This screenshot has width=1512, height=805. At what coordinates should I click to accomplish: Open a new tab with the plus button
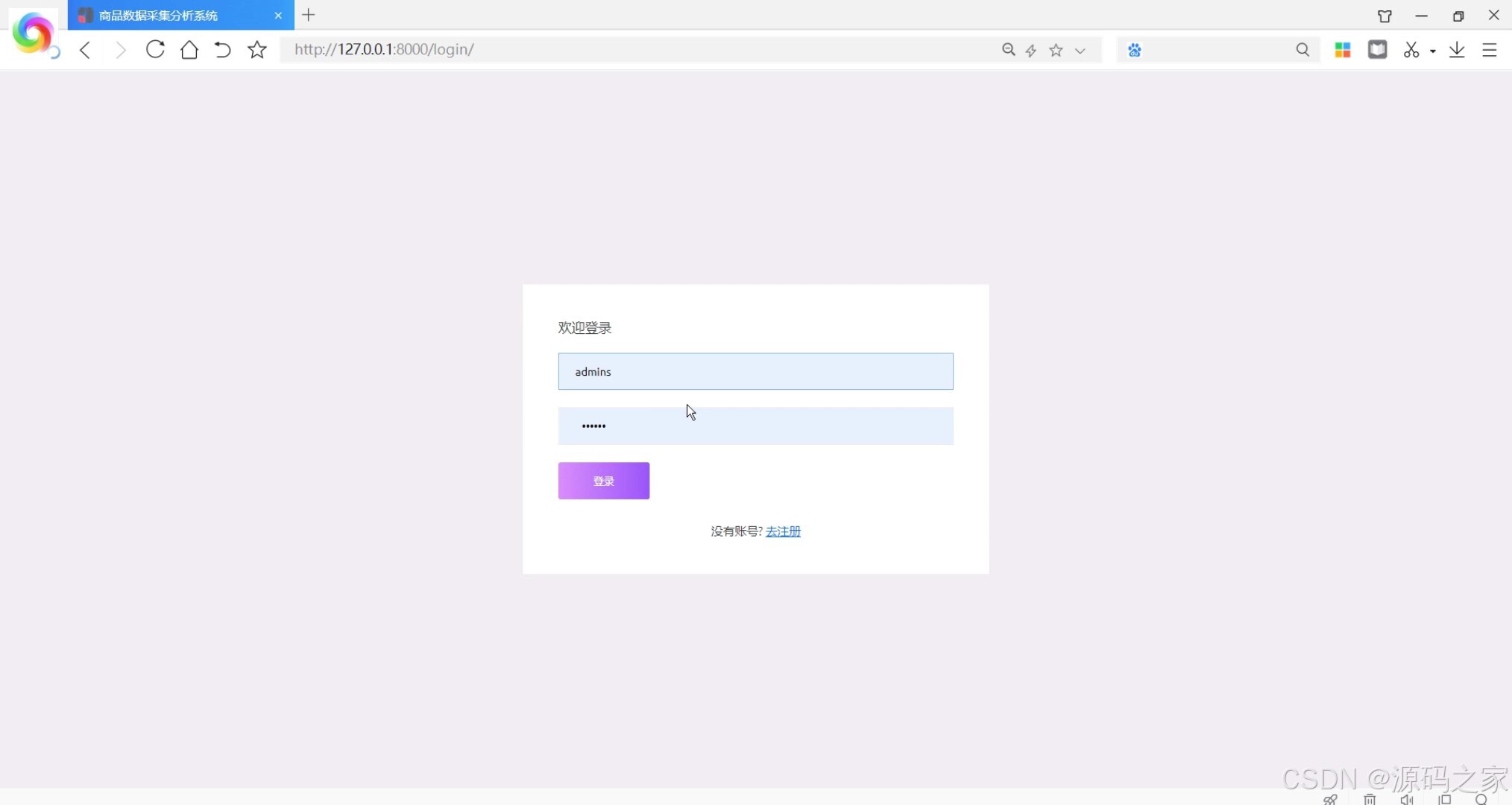pyautogui.click(x=309, y=15)
